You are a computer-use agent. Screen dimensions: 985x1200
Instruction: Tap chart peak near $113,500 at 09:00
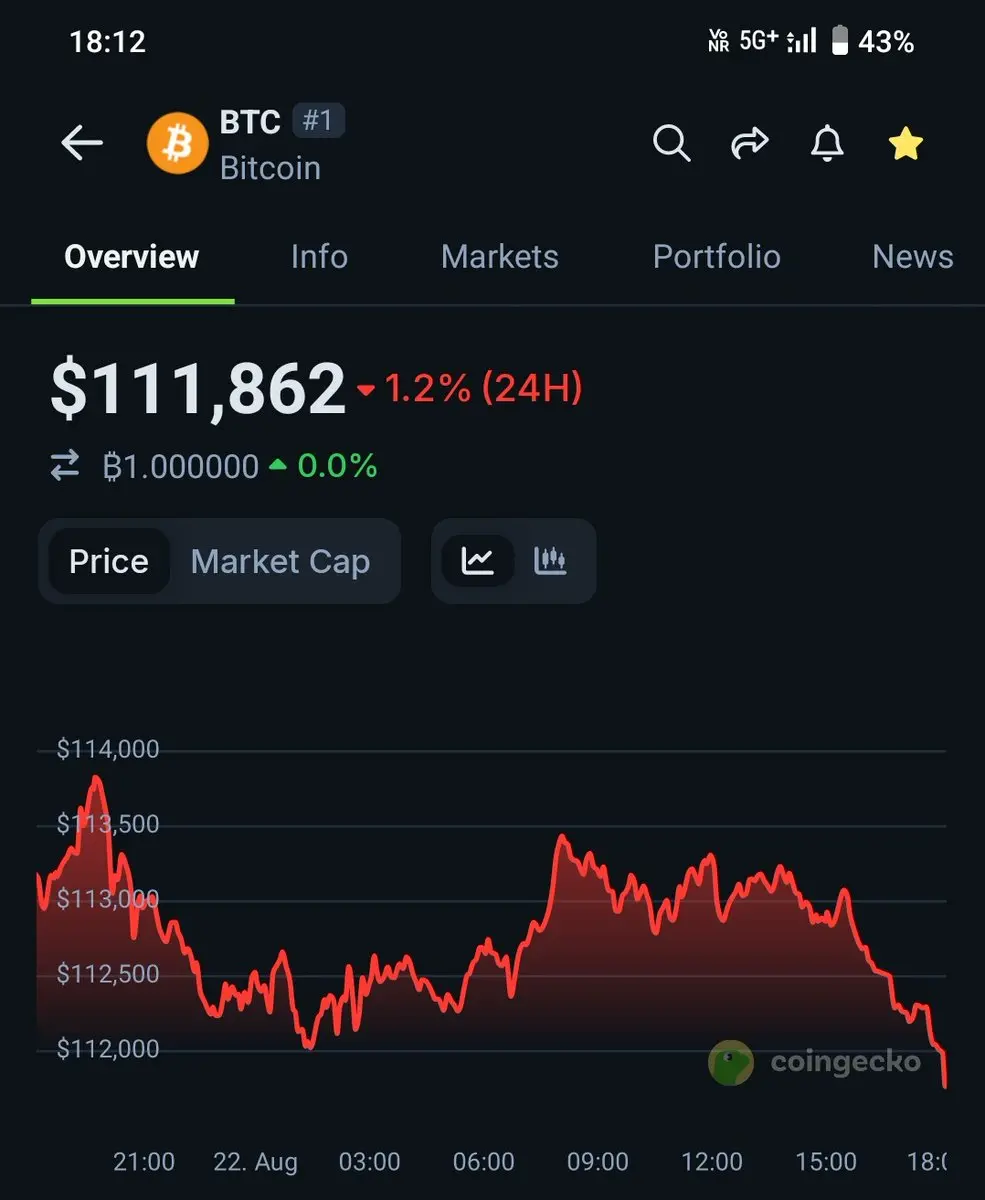click(x=561, y=836)
